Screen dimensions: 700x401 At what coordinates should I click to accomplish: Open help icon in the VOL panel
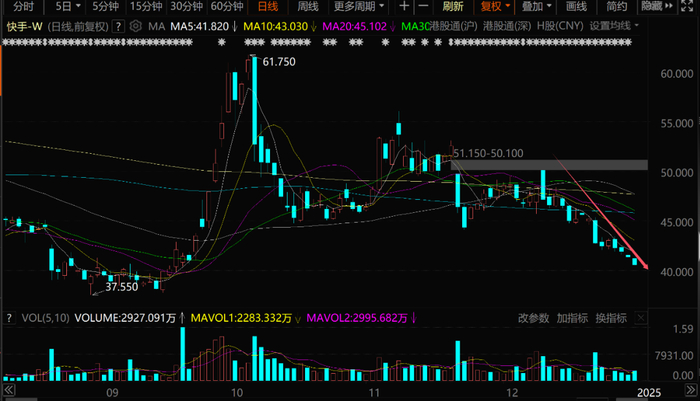(8, 318)
